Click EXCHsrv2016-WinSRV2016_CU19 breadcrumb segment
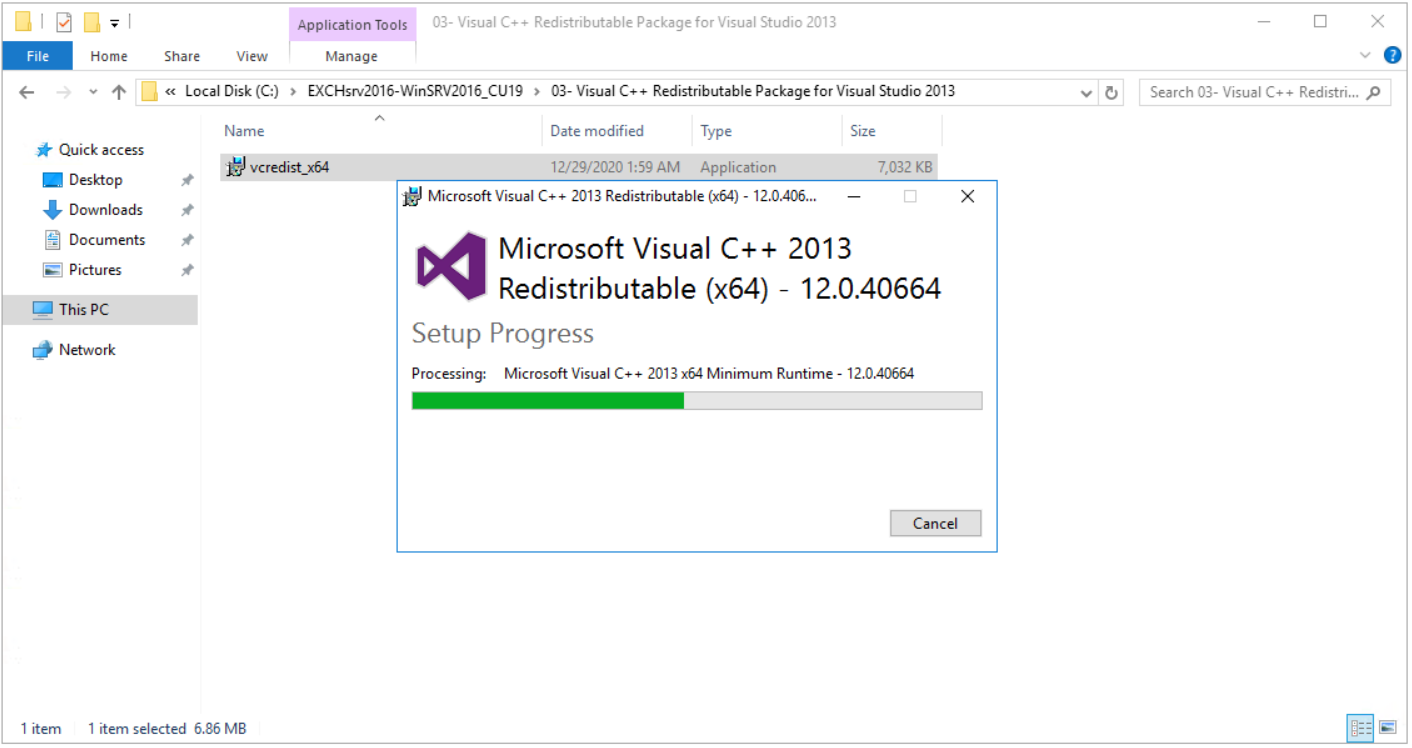Image resolution: width=1412 pixels, height=748 pixels. [x=415, y=91]
